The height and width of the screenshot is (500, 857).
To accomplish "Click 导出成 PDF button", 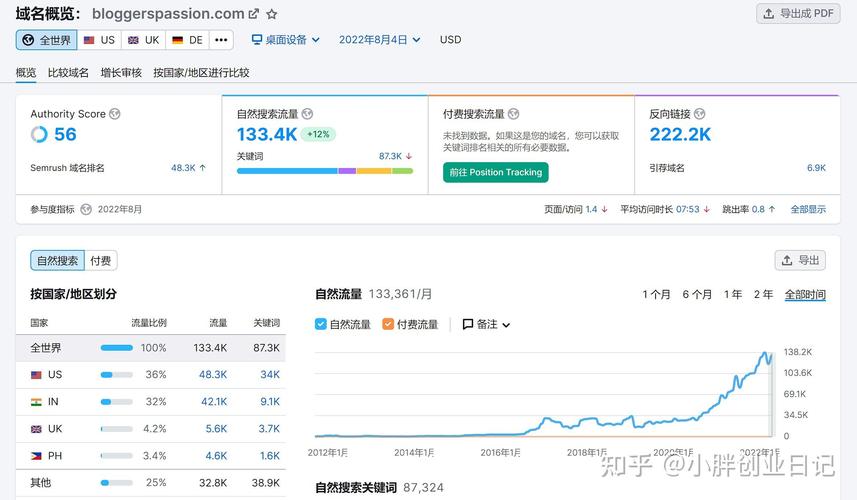I will pos(798,14).
